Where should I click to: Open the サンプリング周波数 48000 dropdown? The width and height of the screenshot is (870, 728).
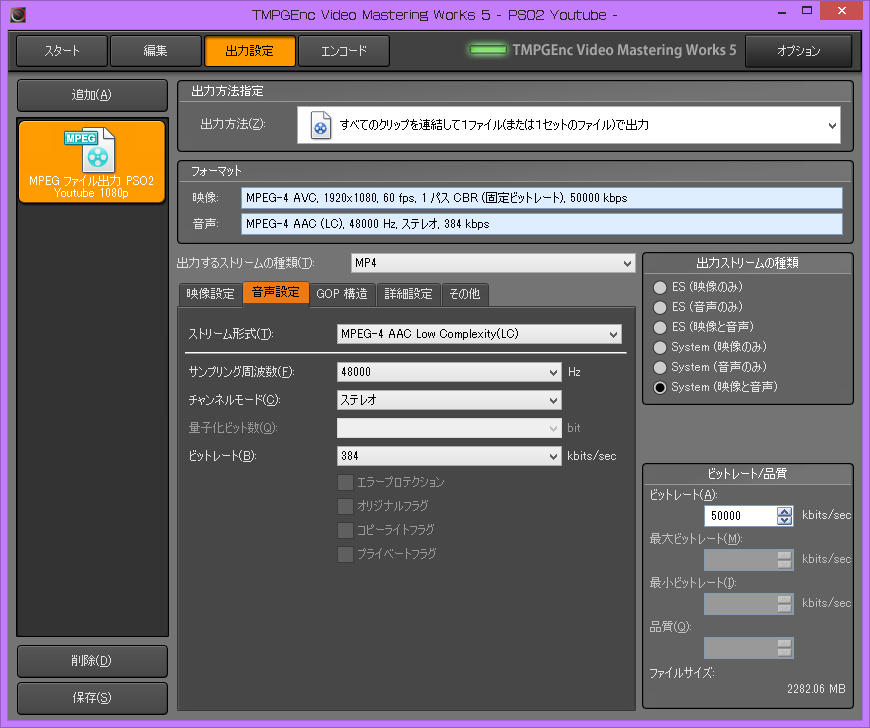point(449,372)
